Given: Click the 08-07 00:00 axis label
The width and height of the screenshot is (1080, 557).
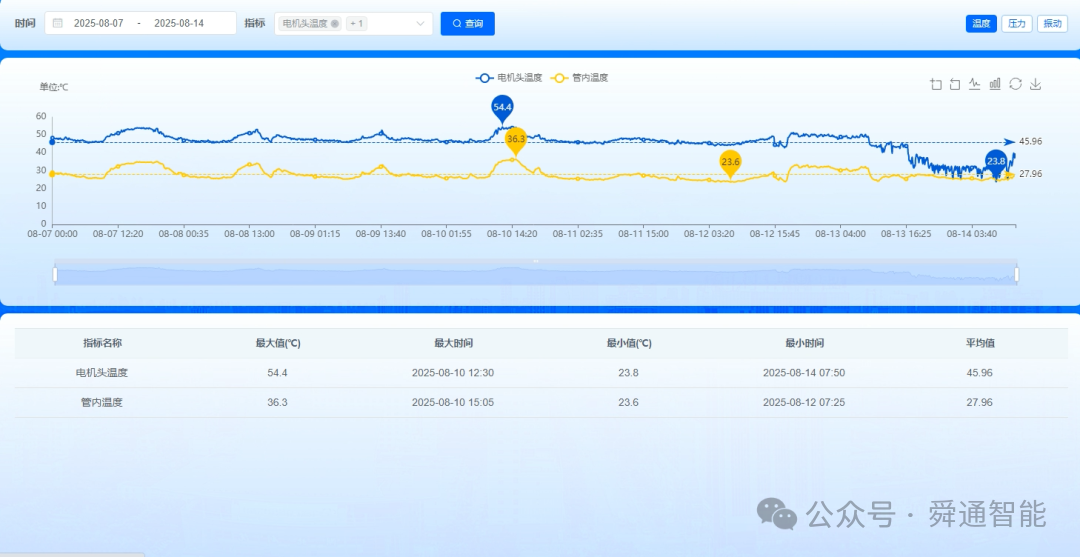Looking at the screenshot, I should pos(52,234).
